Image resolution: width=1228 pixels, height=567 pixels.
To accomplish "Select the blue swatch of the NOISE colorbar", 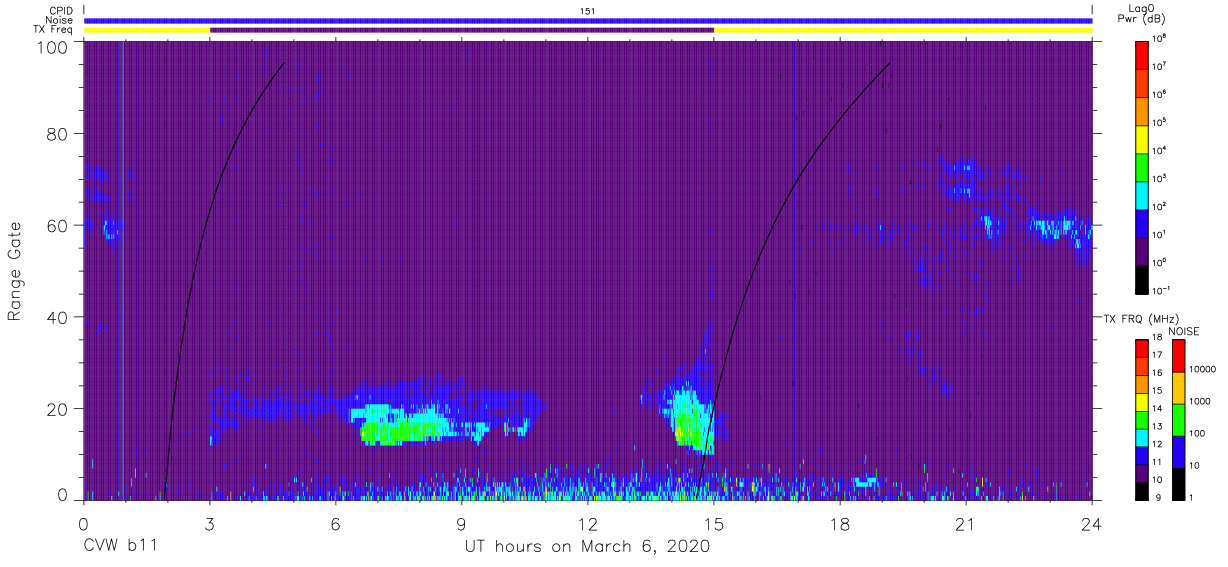I will pyautogui.click(x=1178, y=451).
